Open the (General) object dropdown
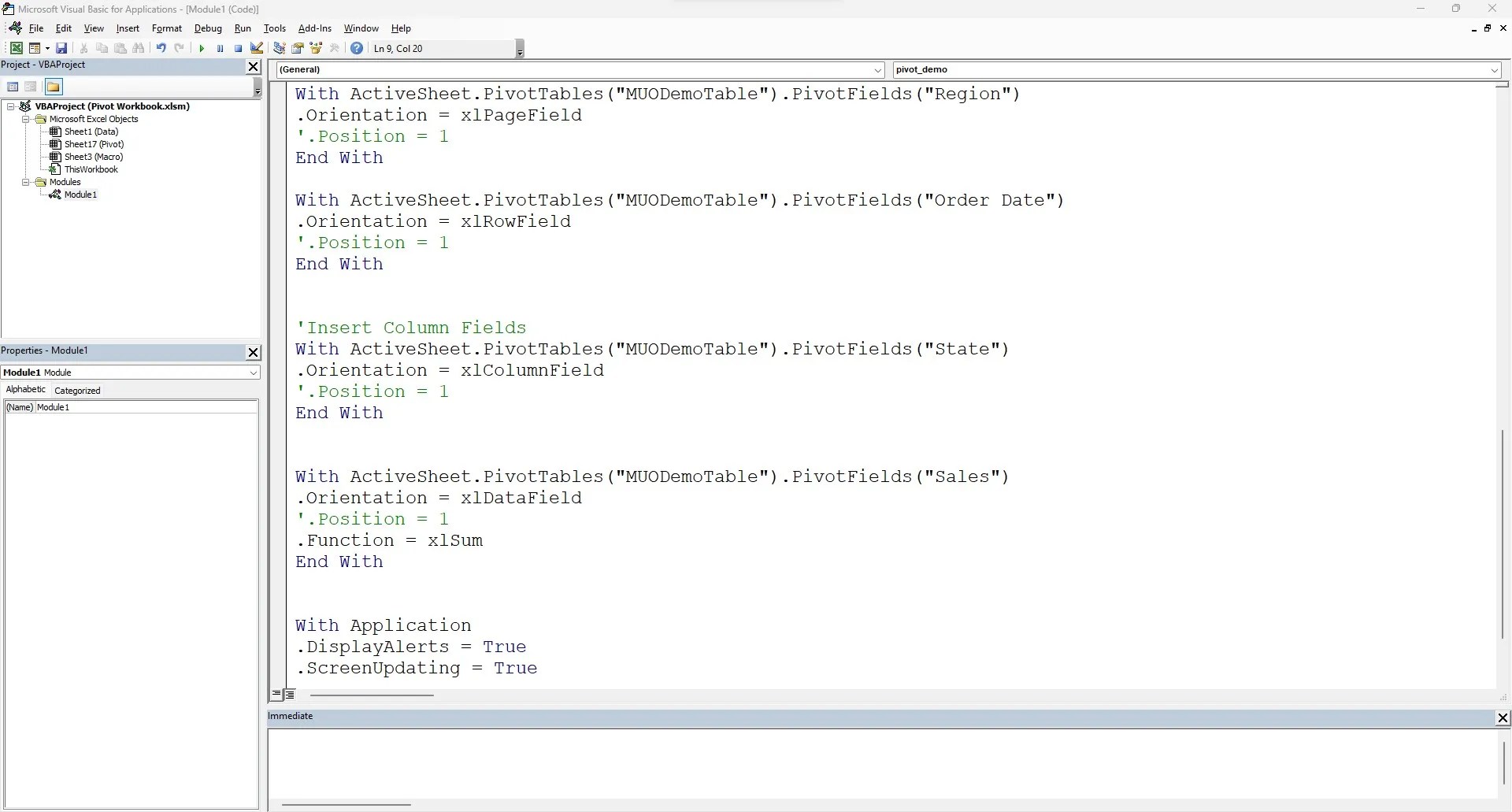This screenshot has height=812, width=1512. tap(877, 70)
